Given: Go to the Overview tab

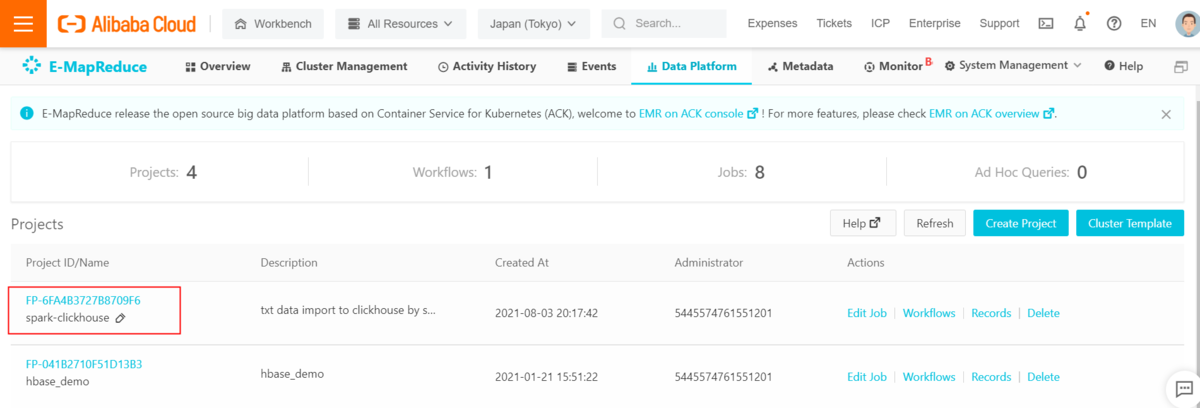Looking at the screenshot, I should [217, 67].
